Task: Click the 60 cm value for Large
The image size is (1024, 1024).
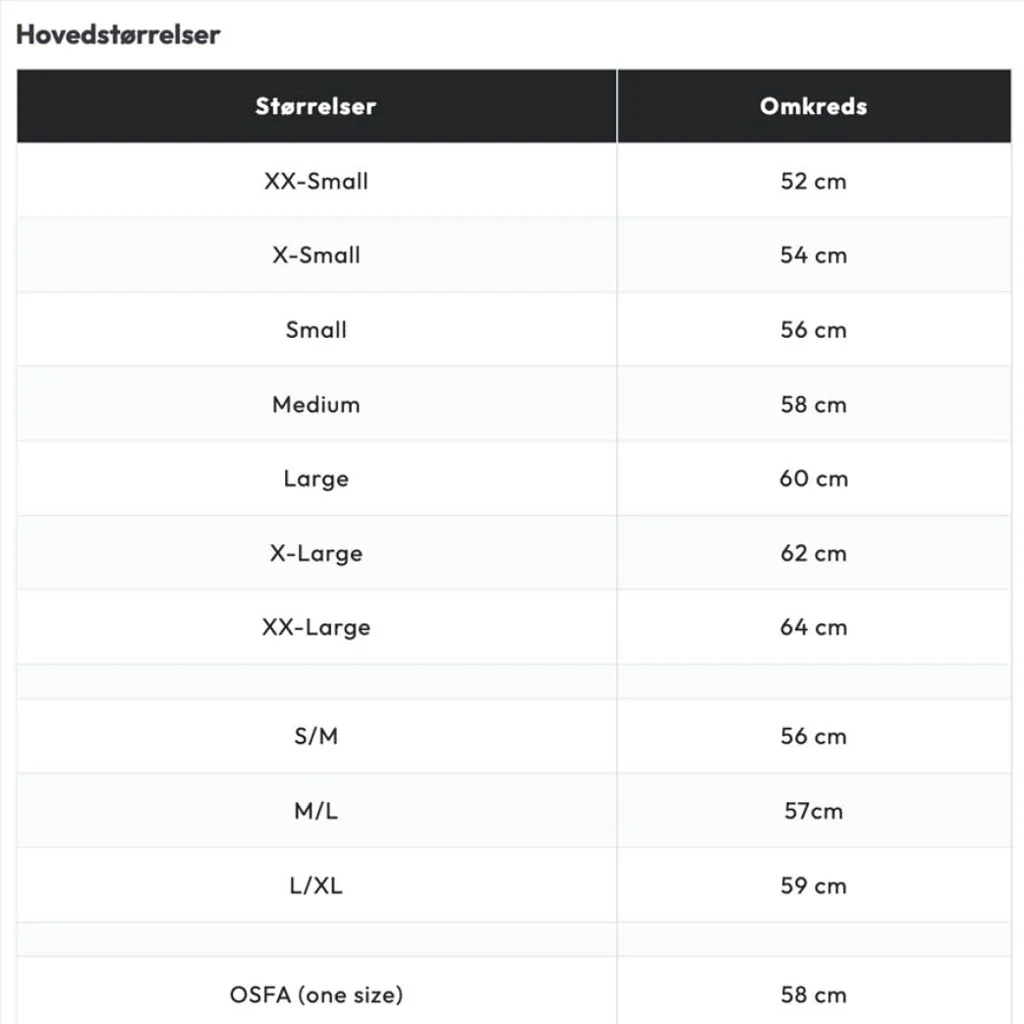Action: [814, 478]
